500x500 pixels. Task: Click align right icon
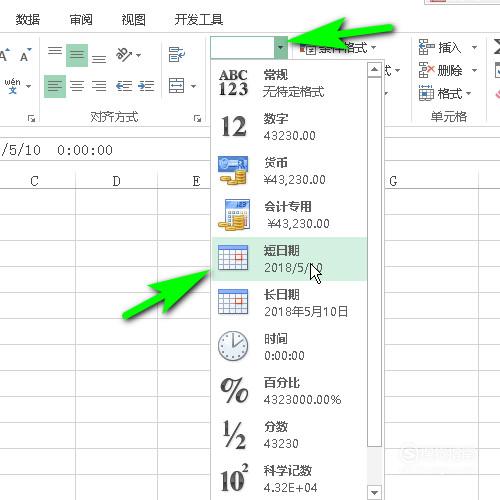click(99, 86)
